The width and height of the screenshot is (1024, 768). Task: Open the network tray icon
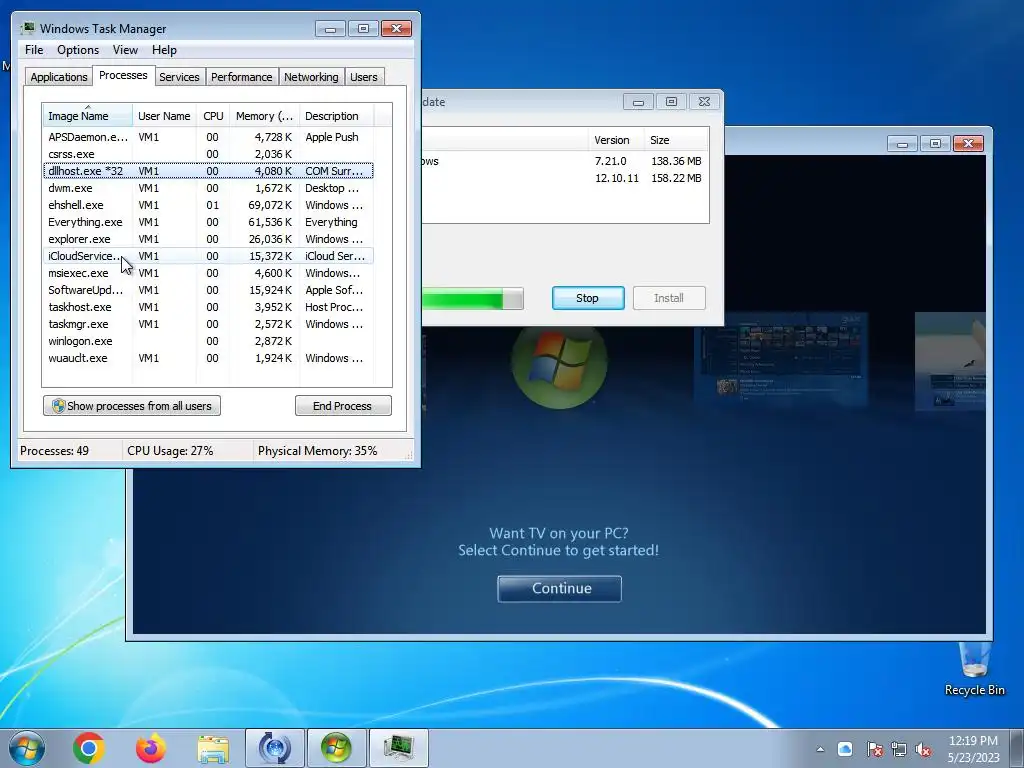coord(899,749)
